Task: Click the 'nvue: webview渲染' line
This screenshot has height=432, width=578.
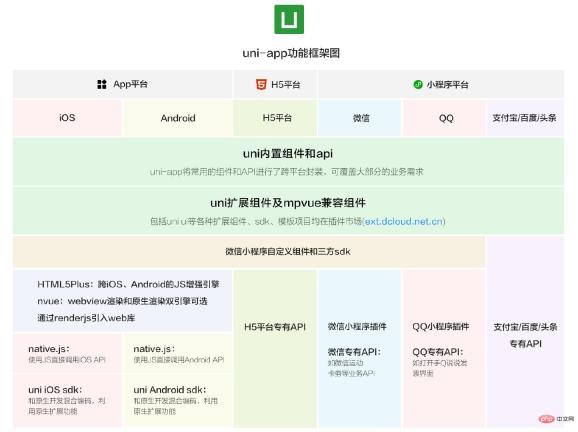Action: pos(122,301)
